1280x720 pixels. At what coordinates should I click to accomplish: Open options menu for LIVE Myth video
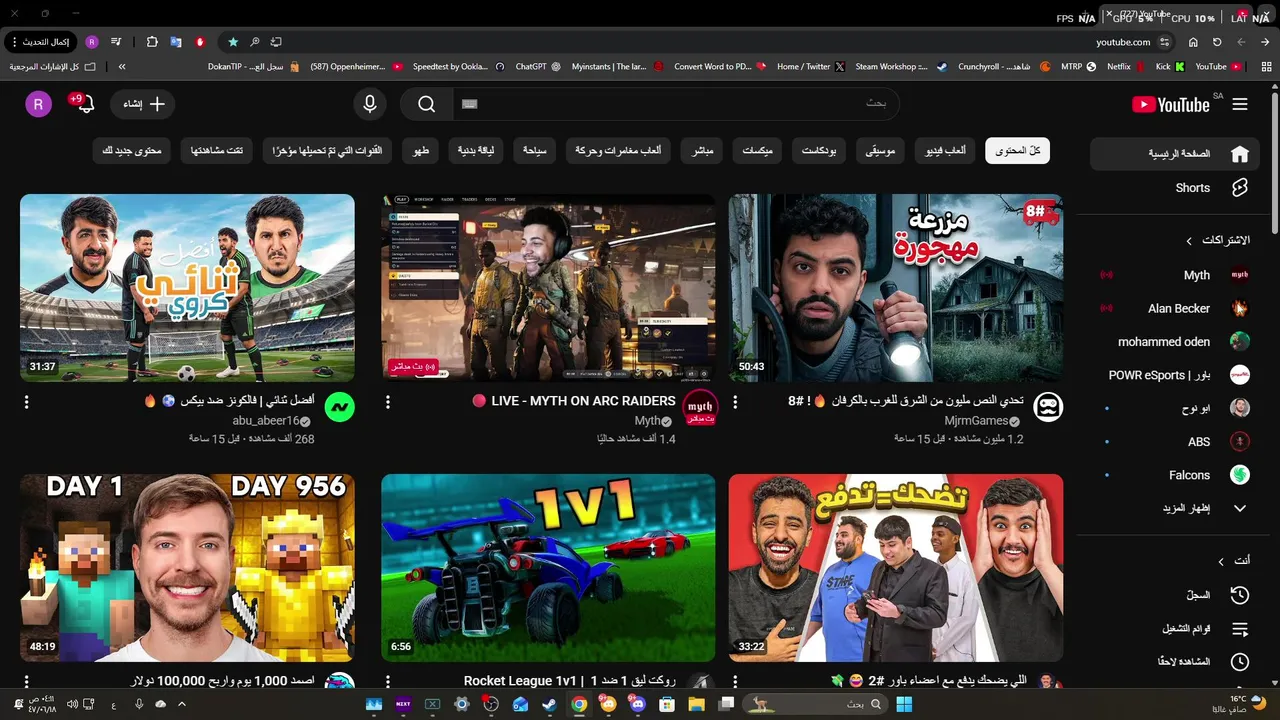(388, 402)
